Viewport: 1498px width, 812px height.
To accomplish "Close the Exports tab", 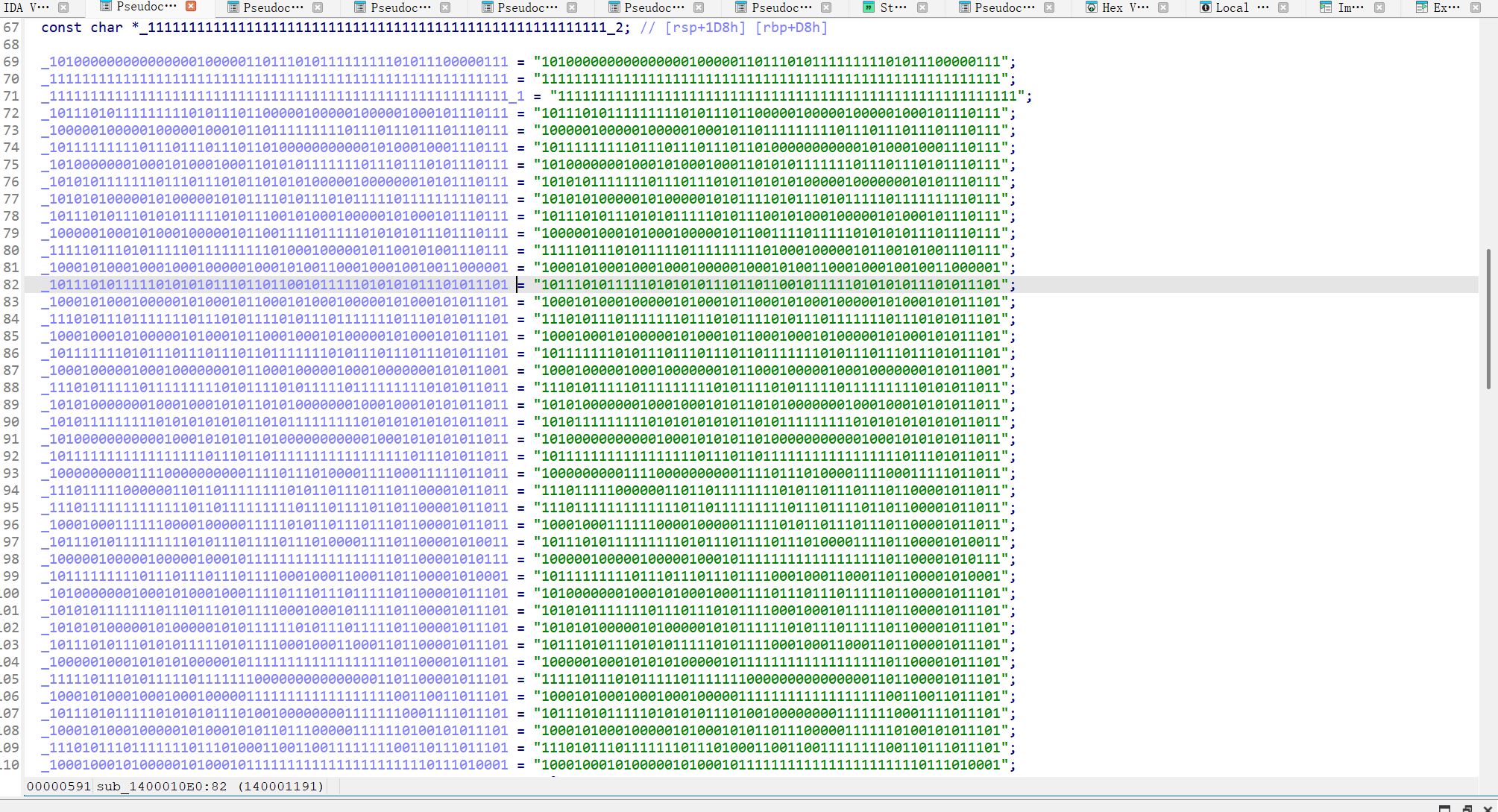I will 1476,7.
